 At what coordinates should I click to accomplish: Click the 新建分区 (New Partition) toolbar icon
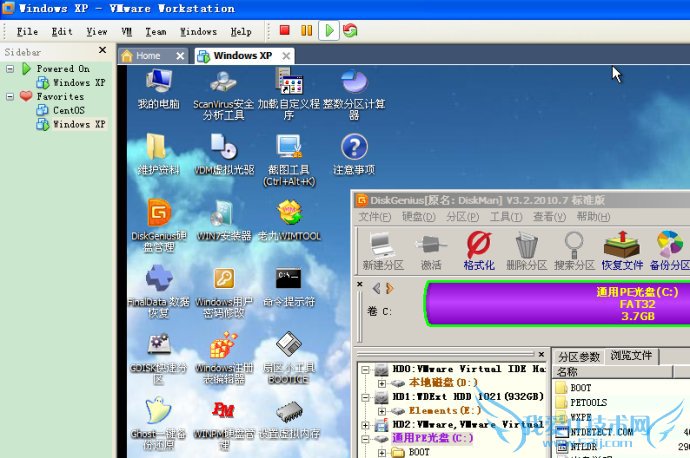click(x=382, y=250)
